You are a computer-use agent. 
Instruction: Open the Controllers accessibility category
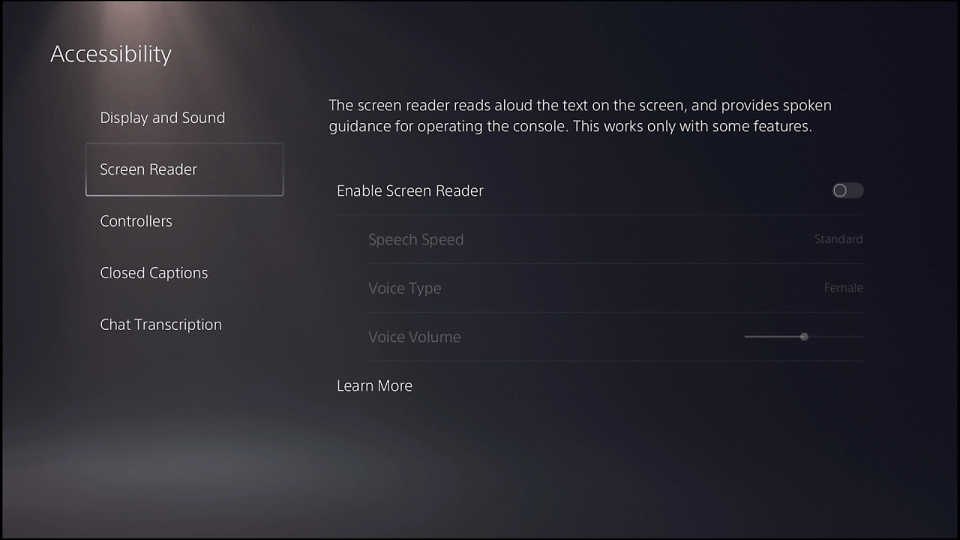point(136,221)
